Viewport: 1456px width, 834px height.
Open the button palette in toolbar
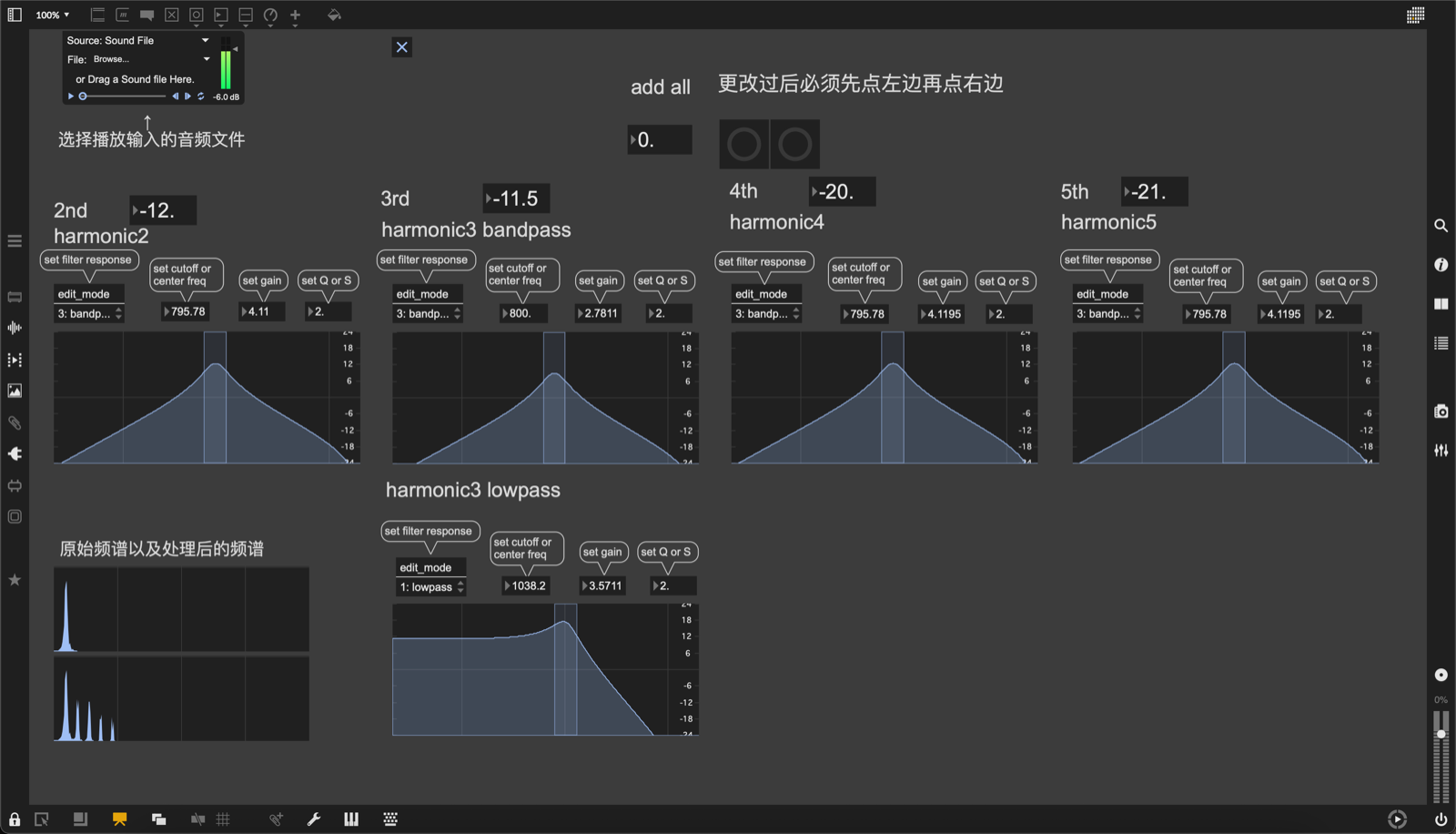[x=196, y=15]
